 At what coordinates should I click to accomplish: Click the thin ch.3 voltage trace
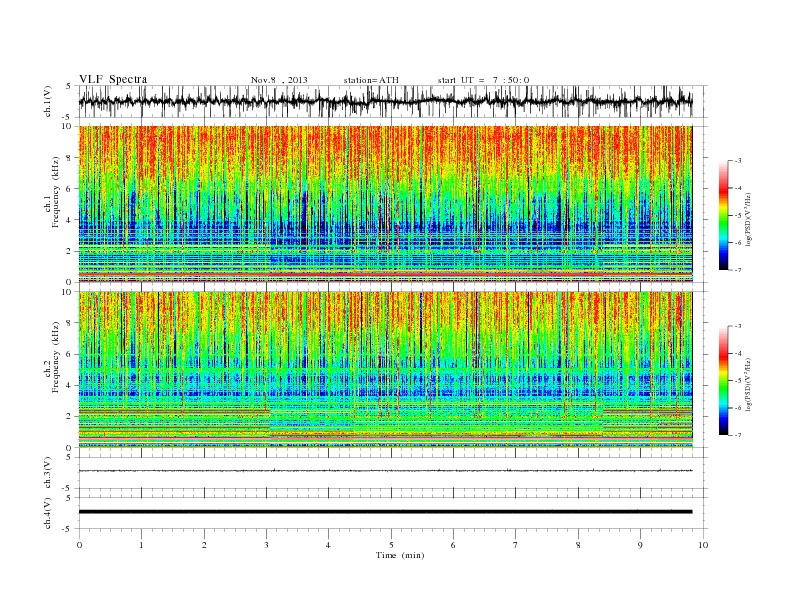point(385,471)
